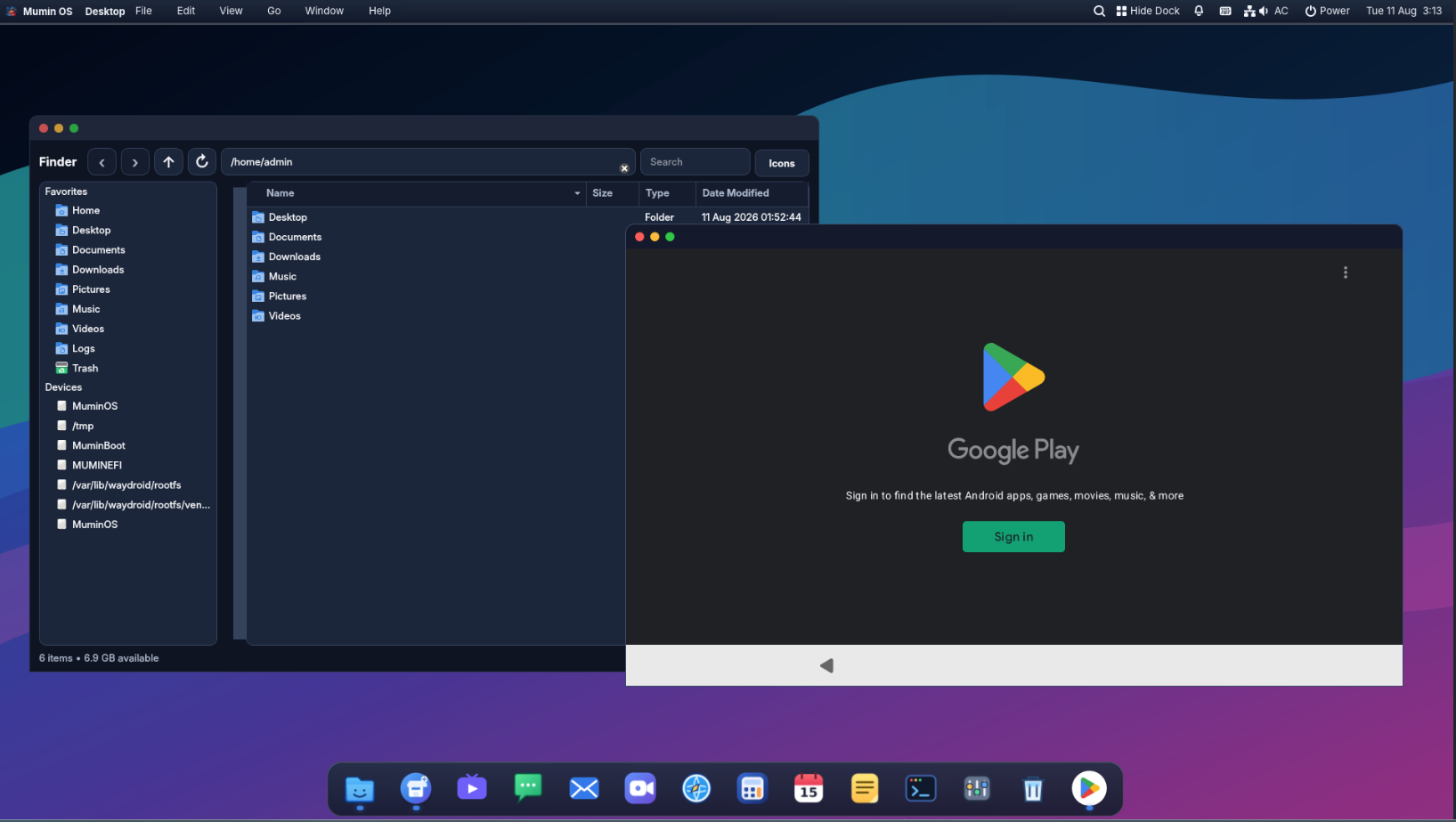The width and height of the screenshot is (1456, 822).
Task: Click the volume speaker icon in menu bar
Action: coord(1263,11)
